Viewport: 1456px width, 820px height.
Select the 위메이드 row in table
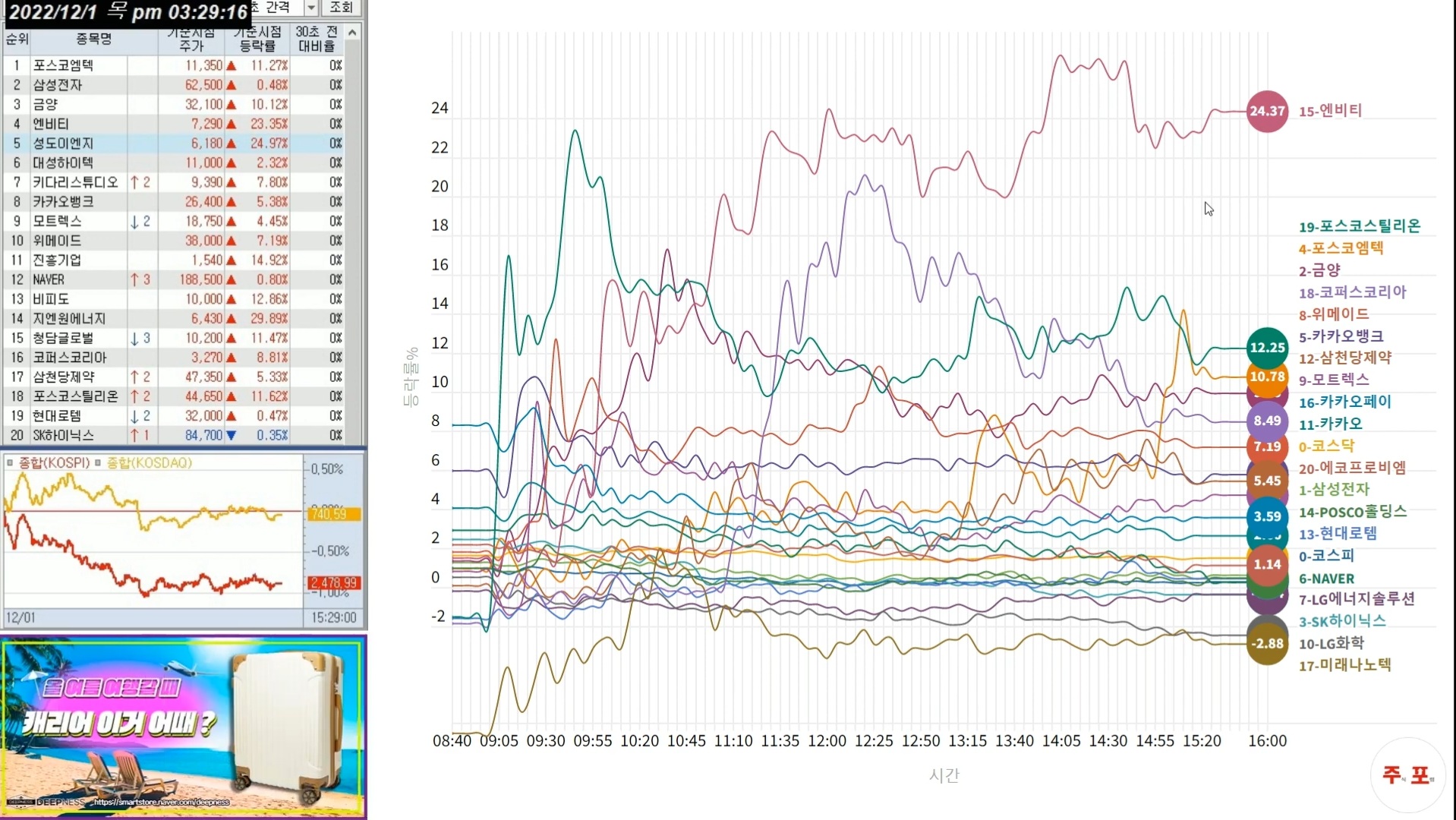174,241
